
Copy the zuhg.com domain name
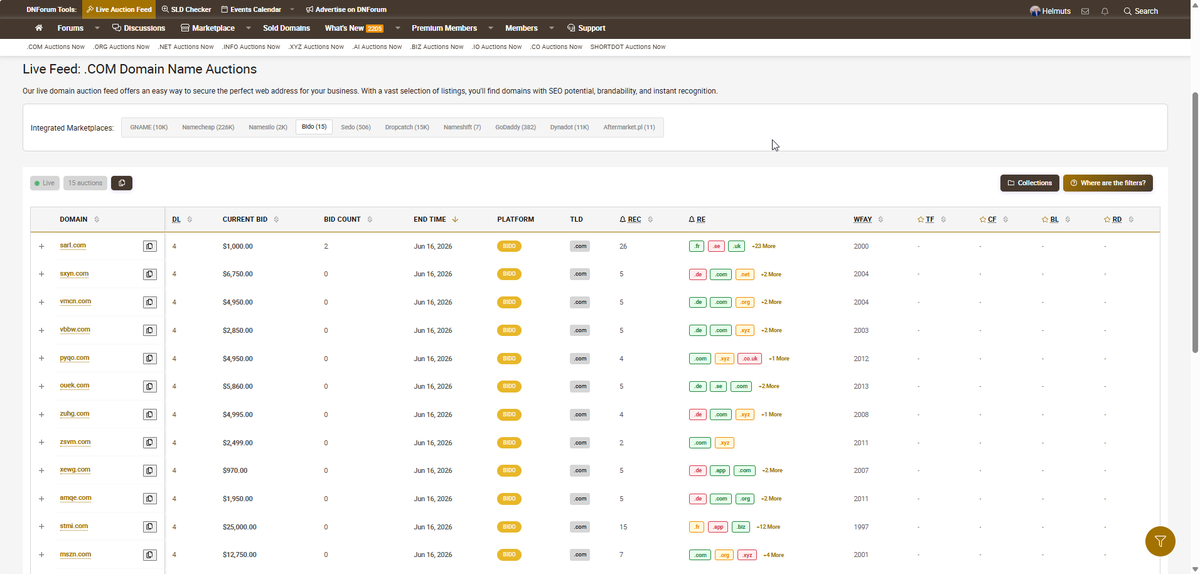coord(150,414)
